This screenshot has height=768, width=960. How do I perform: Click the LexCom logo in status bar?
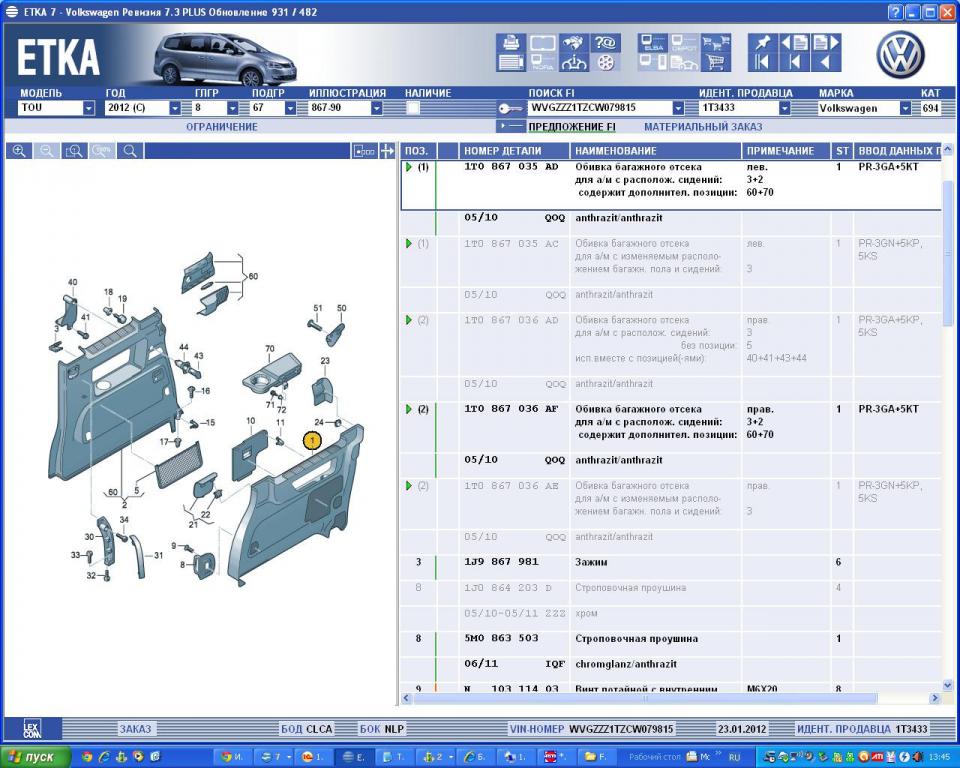pyautogui.click(x=32, y=729)
